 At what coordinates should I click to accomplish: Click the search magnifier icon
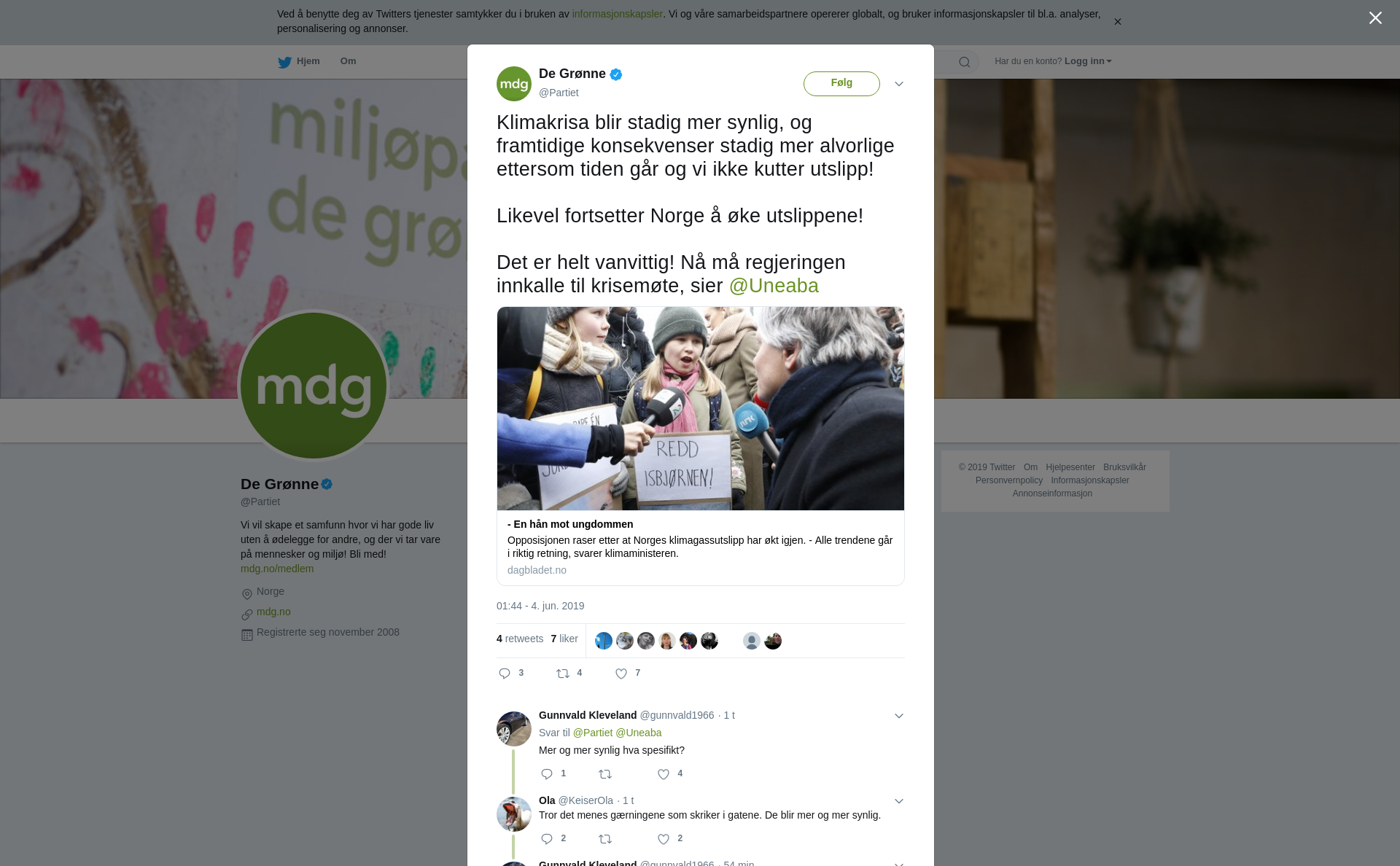tap(965, 62)
